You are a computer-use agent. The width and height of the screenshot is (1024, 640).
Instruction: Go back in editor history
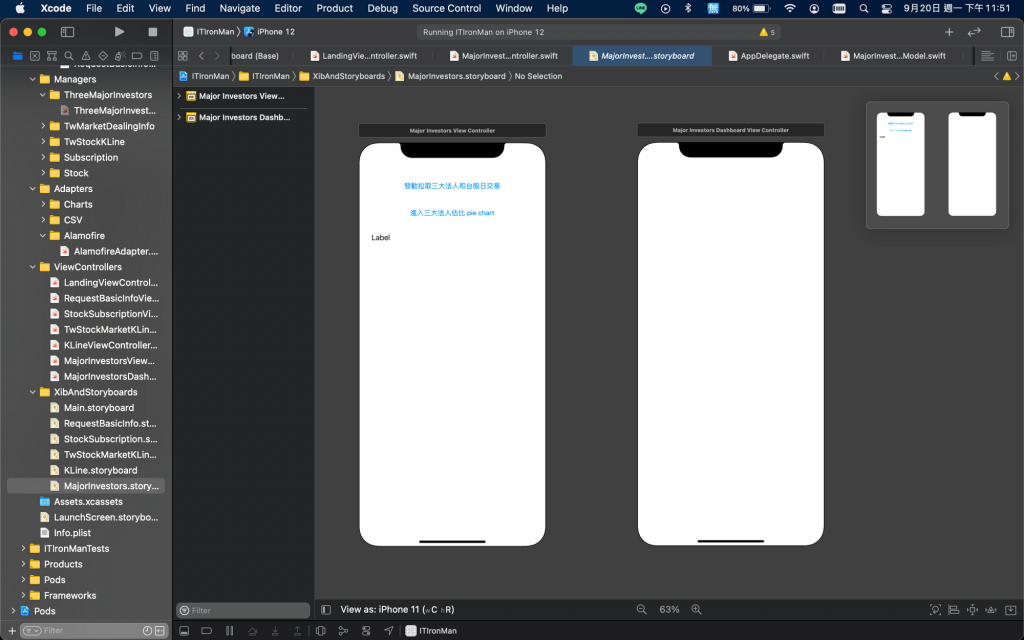coord(201,56)
